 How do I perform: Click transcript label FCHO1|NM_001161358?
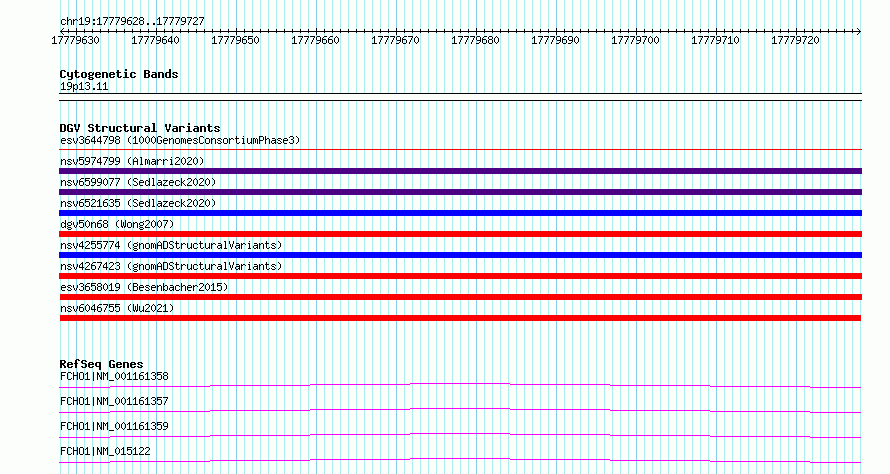tap(114, 376)
